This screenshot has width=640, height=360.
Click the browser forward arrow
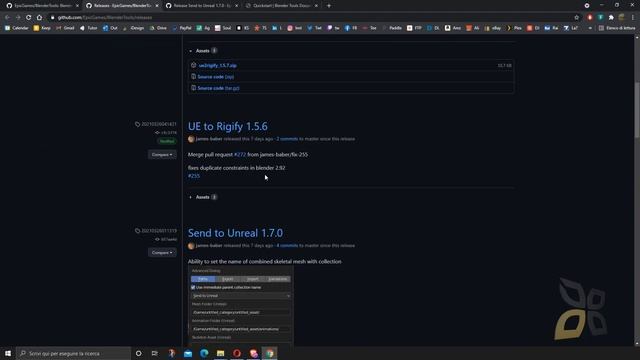[x=18, y=18]
